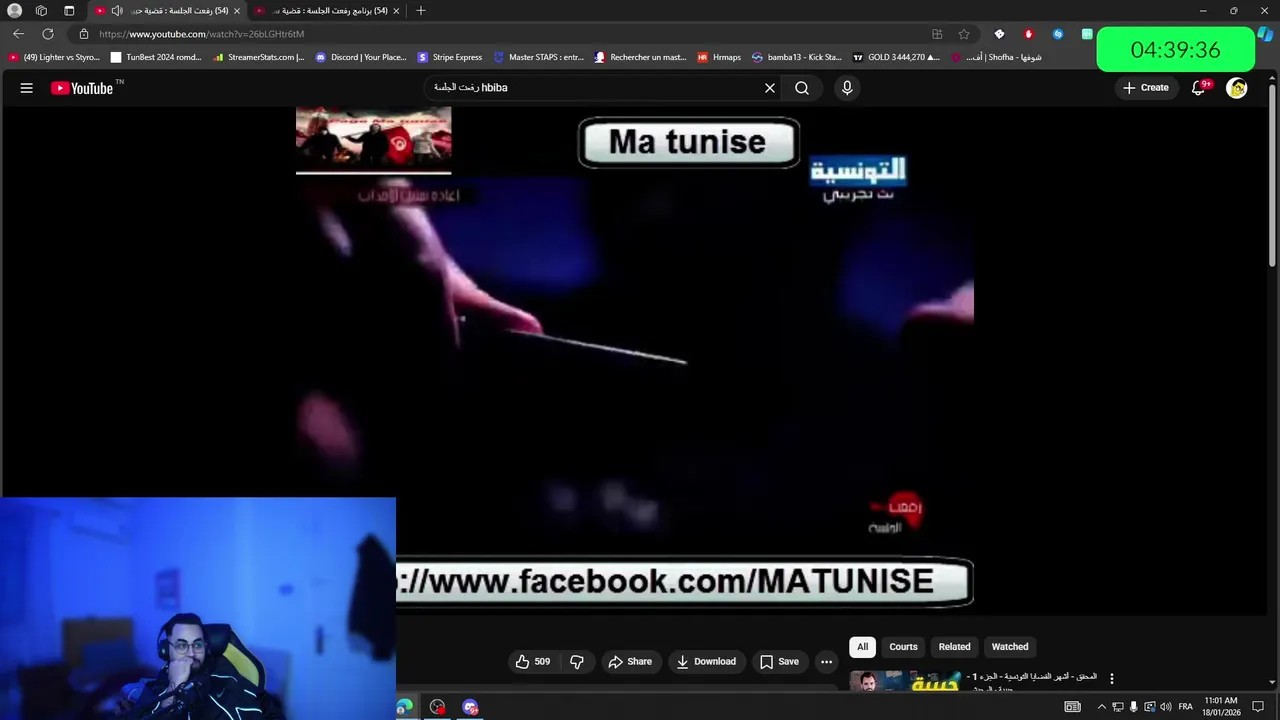The image size is (1280, 720).
Task: Save the video to a playlist
Action: (779, 662)
